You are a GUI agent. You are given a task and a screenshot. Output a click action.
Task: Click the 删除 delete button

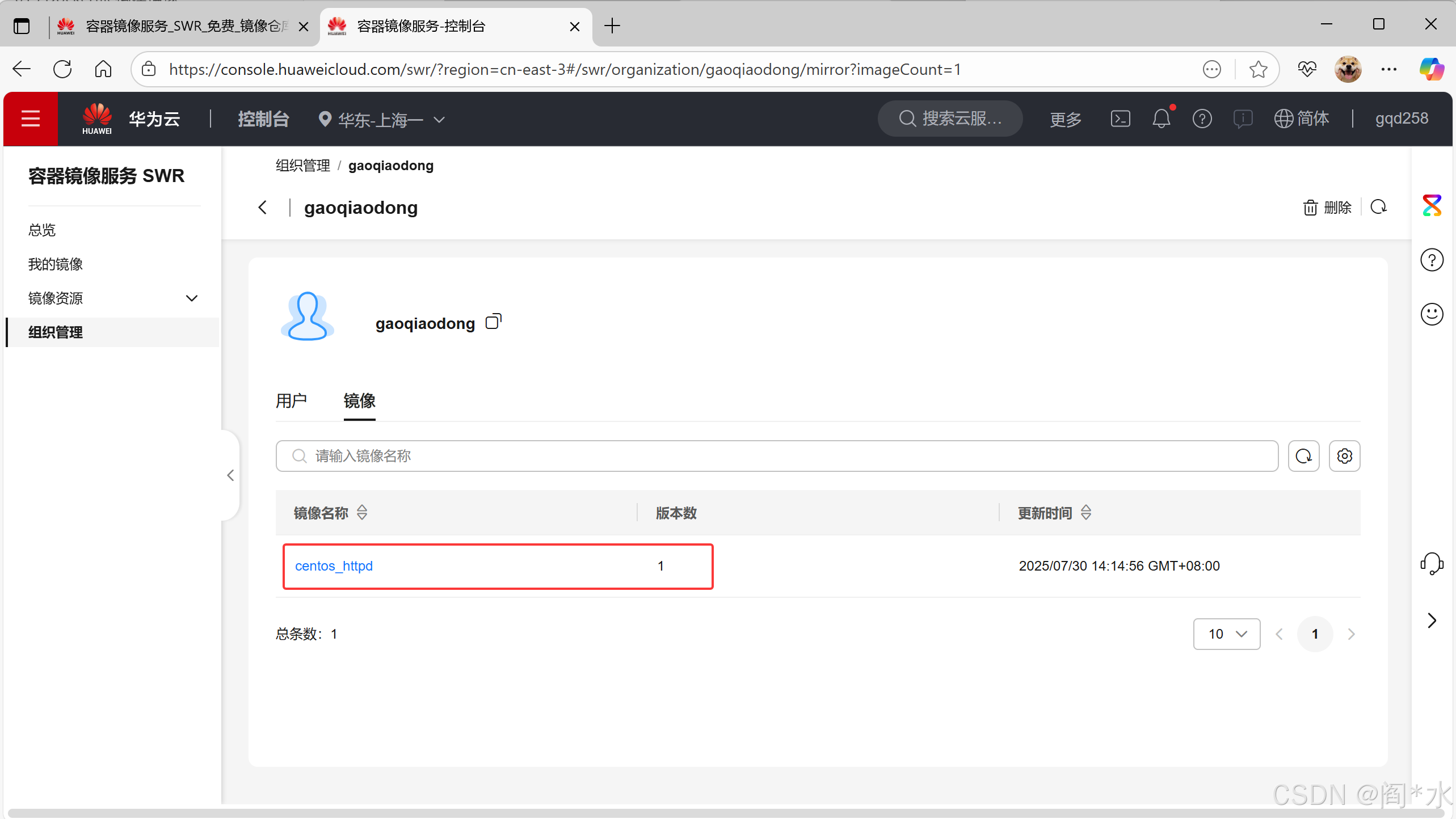click(1327, 208)
